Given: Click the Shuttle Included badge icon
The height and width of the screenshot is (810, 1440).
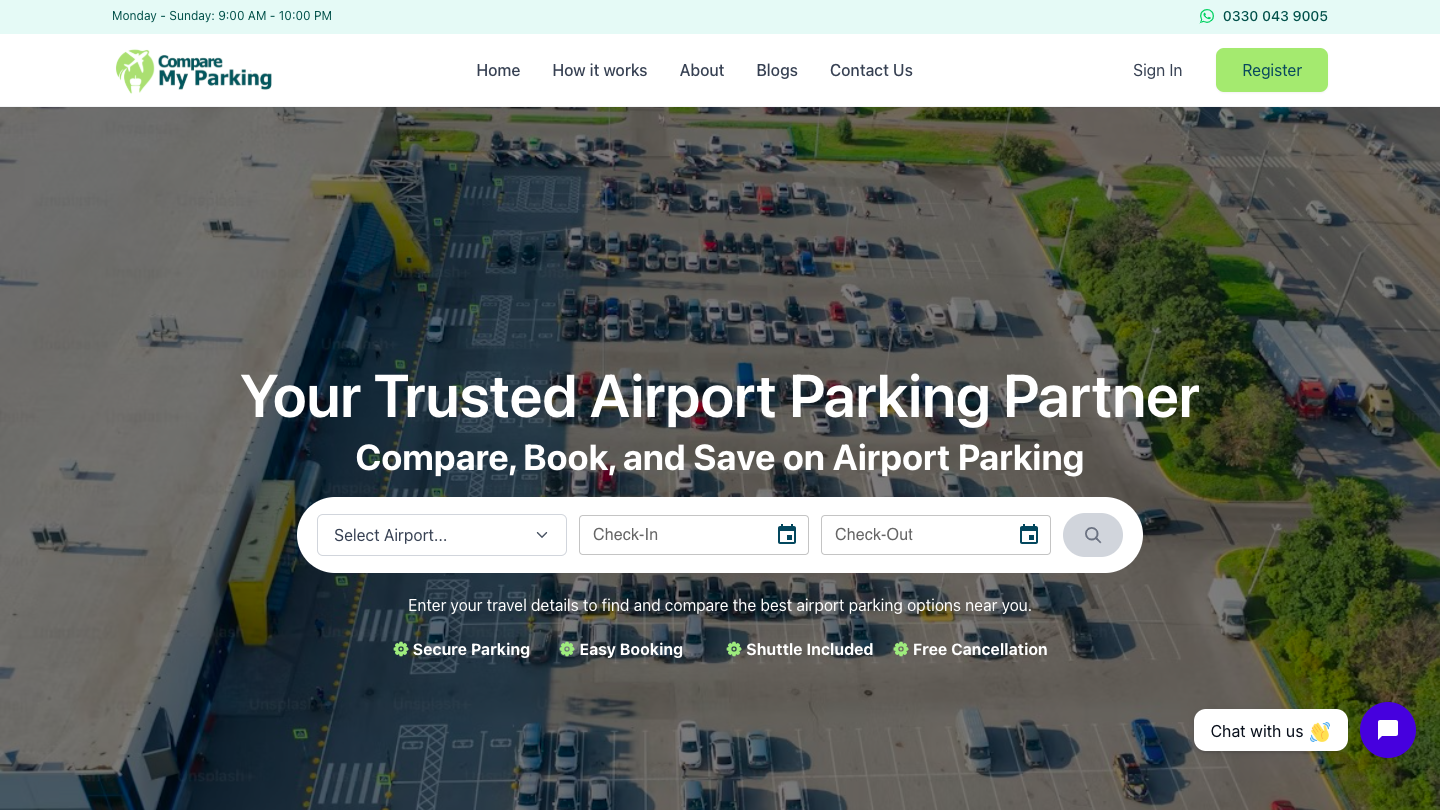Looking at the screenshot, I should tap(734, 649).
